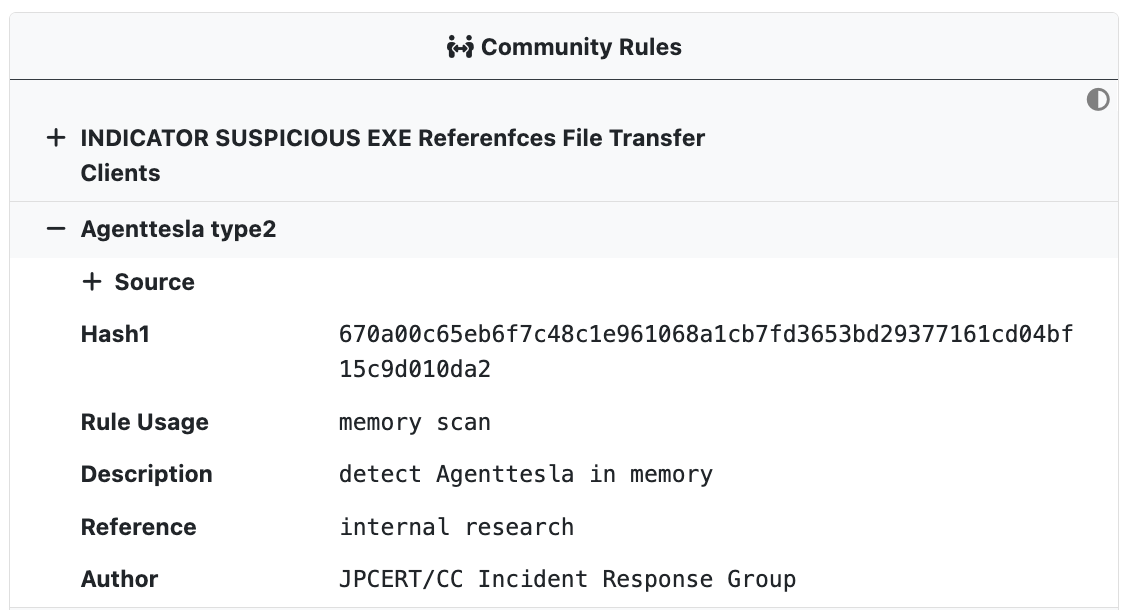
Task: Expand the INDICATOR SUSPICIOUS EXE rule plus icon
Action: 55,137
